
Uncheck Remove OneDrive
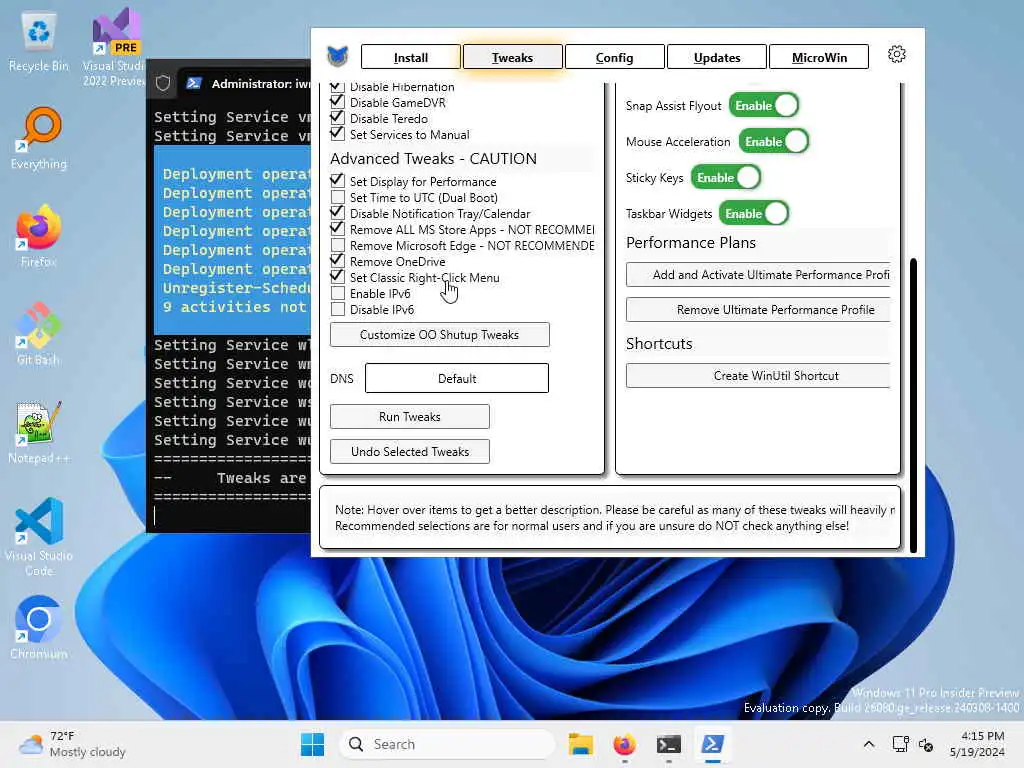click(337, 261)
